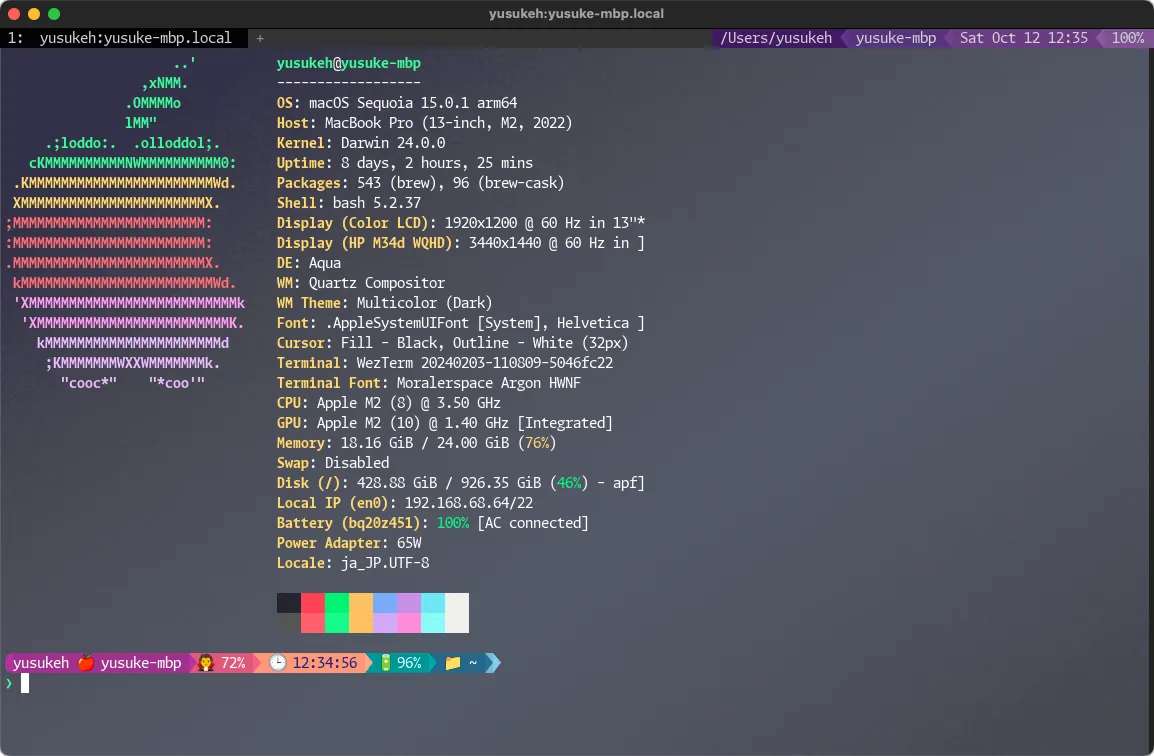Click the battery icon next to 96%

(x=386, y=663)
